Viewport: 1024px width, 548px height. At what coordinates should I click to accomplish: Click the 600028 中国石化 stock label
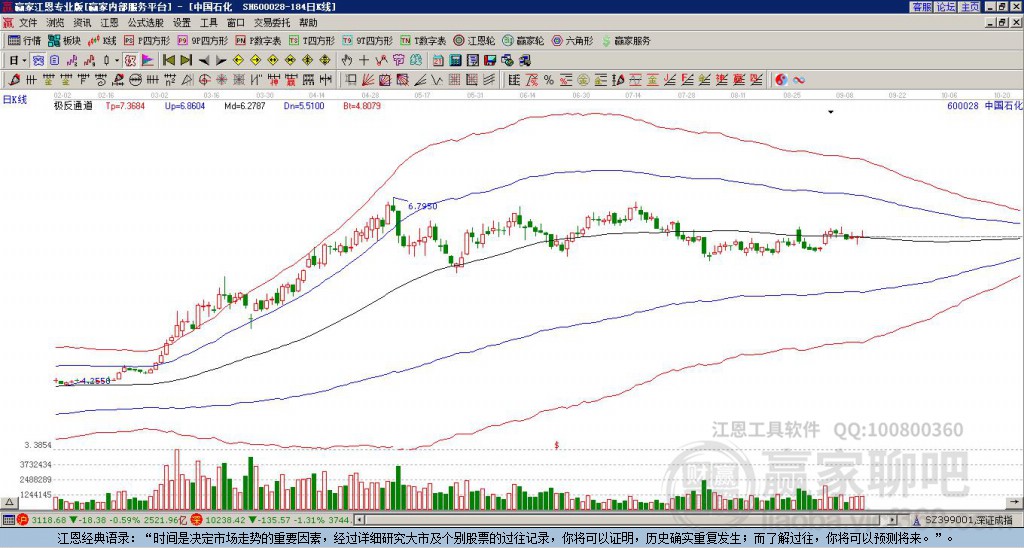(985, 106)
